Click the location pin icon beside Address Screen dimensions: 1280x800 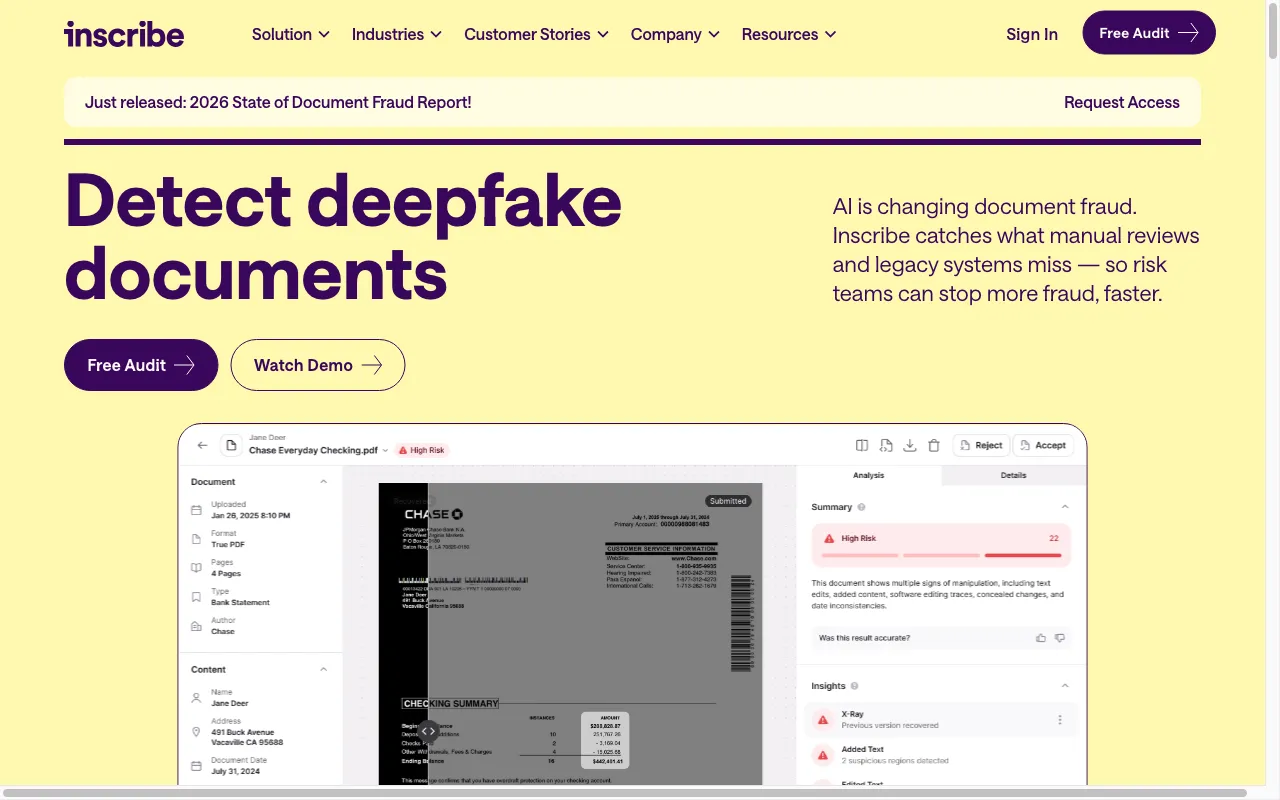point(196,732)
